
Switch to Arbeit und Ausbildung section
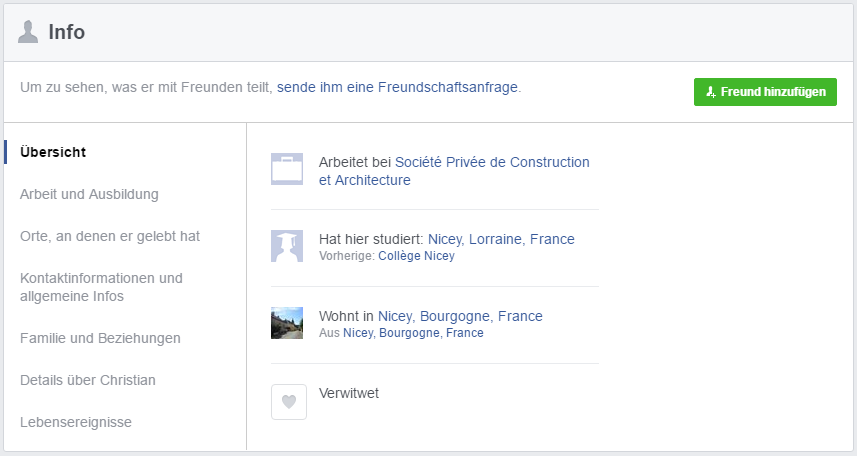click(89, 194)
